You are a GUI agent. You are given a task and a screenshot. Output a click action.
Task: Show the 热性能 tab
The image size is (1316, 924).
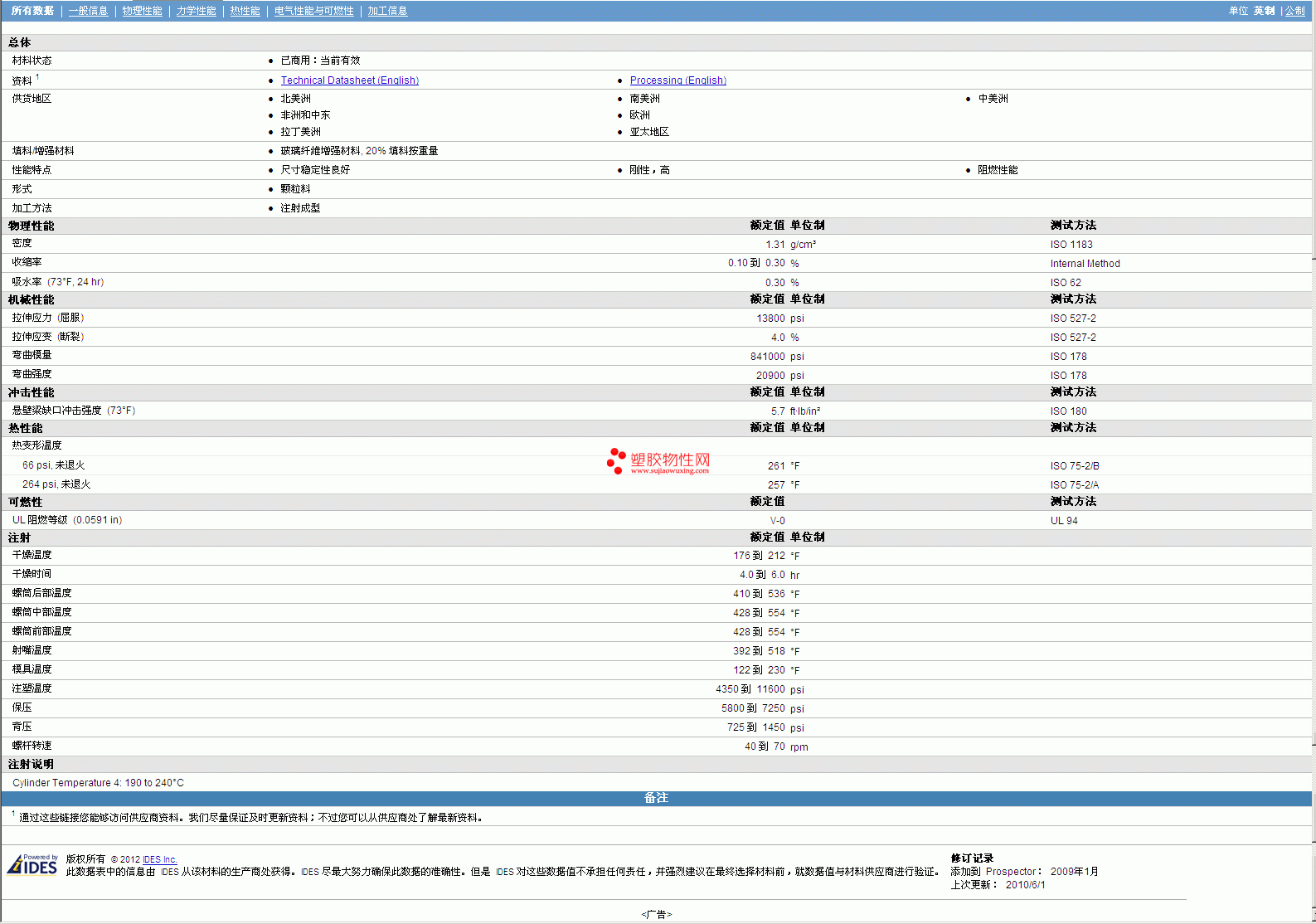tap(245, 11)
